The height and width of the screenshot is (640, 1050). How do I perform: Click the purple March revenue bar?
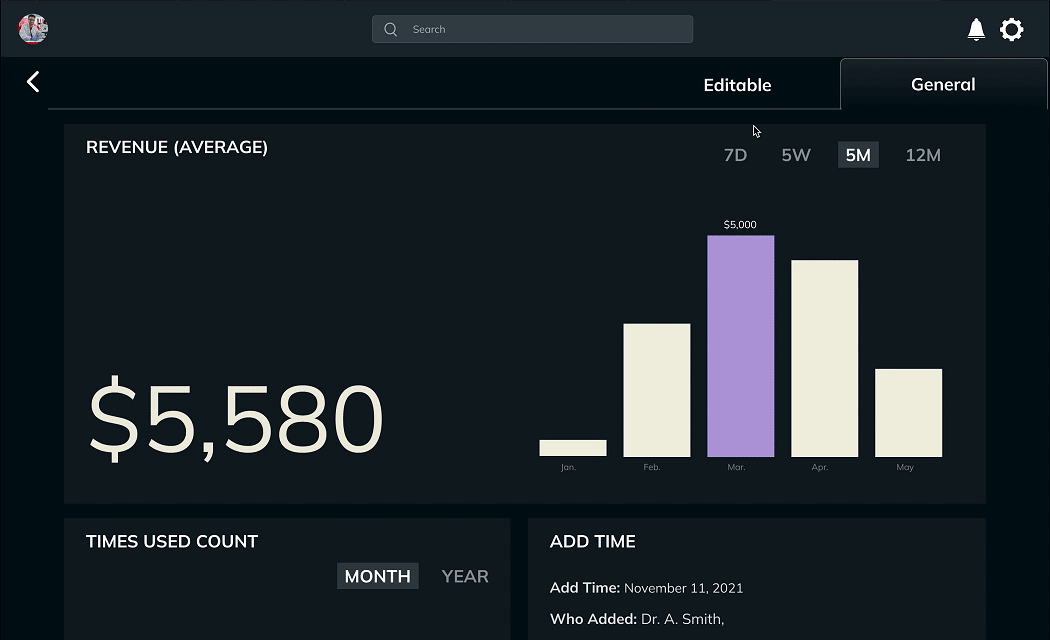click(x=741, y=346)
